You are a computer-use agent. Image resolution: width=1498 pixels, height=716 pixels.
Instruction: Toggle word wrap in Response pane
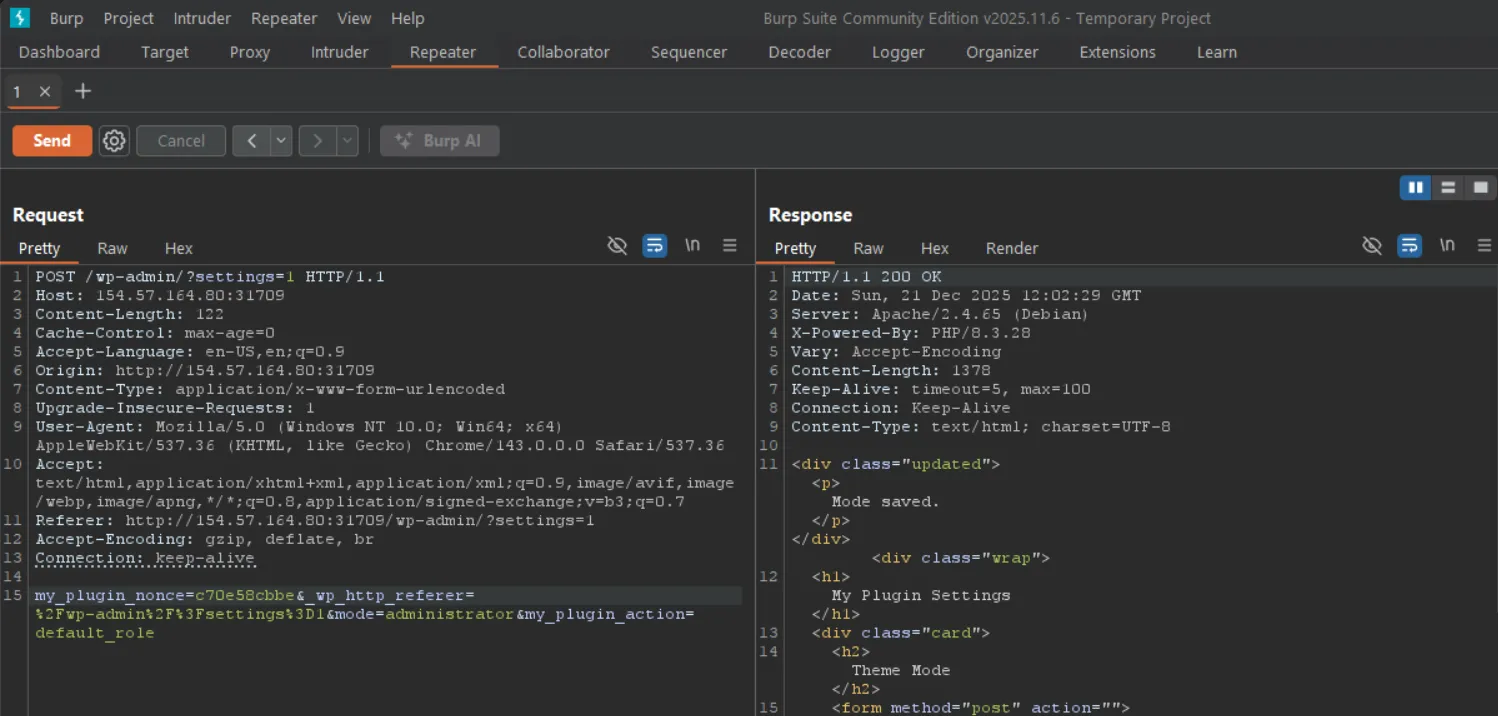pos(1410,245)
